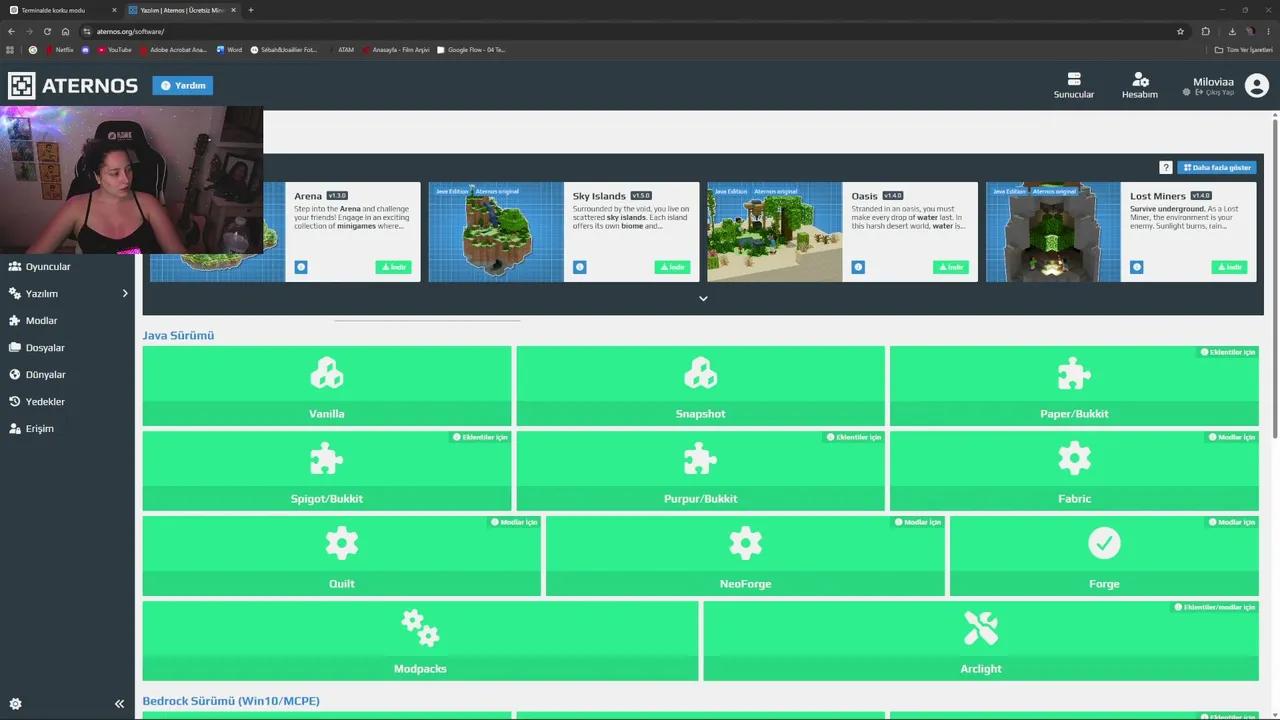This screenshot has width=1280, height=720.
Task: Go to browser home page
Action: coord(66,31)
